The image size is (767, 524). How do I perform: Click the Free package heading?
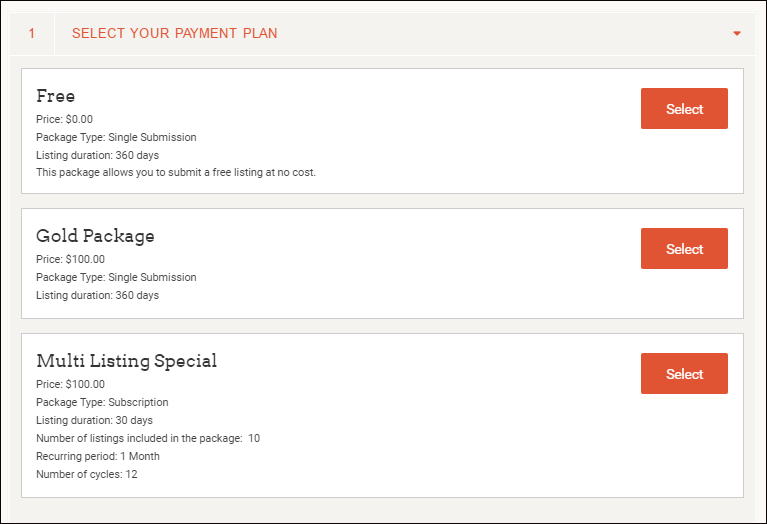click(x=56, y=96)
